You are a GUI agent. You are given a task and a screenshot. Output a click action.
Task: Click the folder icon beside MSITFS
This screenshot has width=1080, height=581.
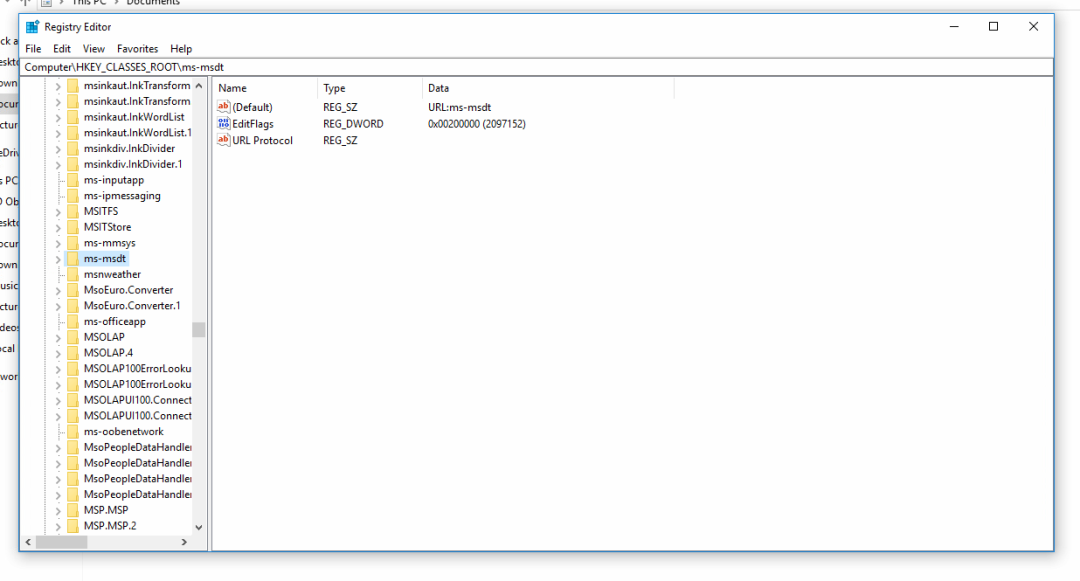click(x=73, y=211)
